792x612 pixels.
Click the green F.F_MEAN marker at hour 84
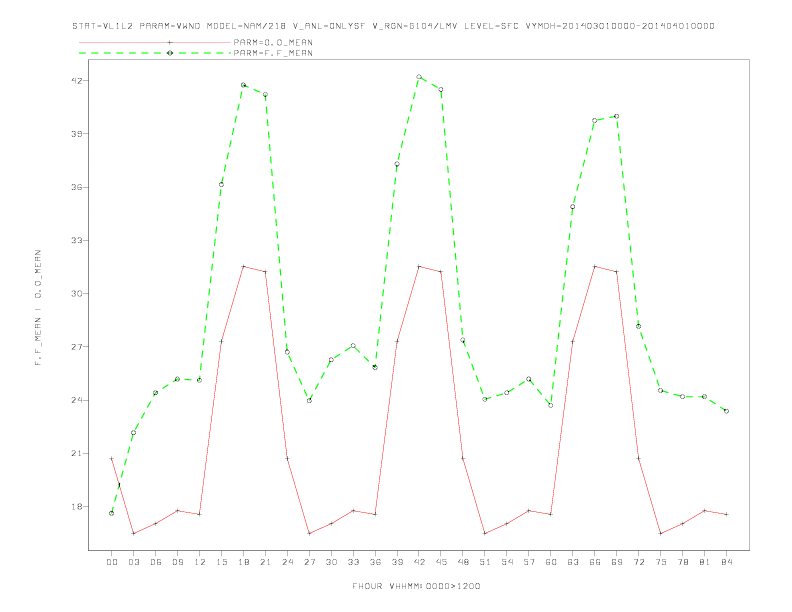click(x=726, y=411)
